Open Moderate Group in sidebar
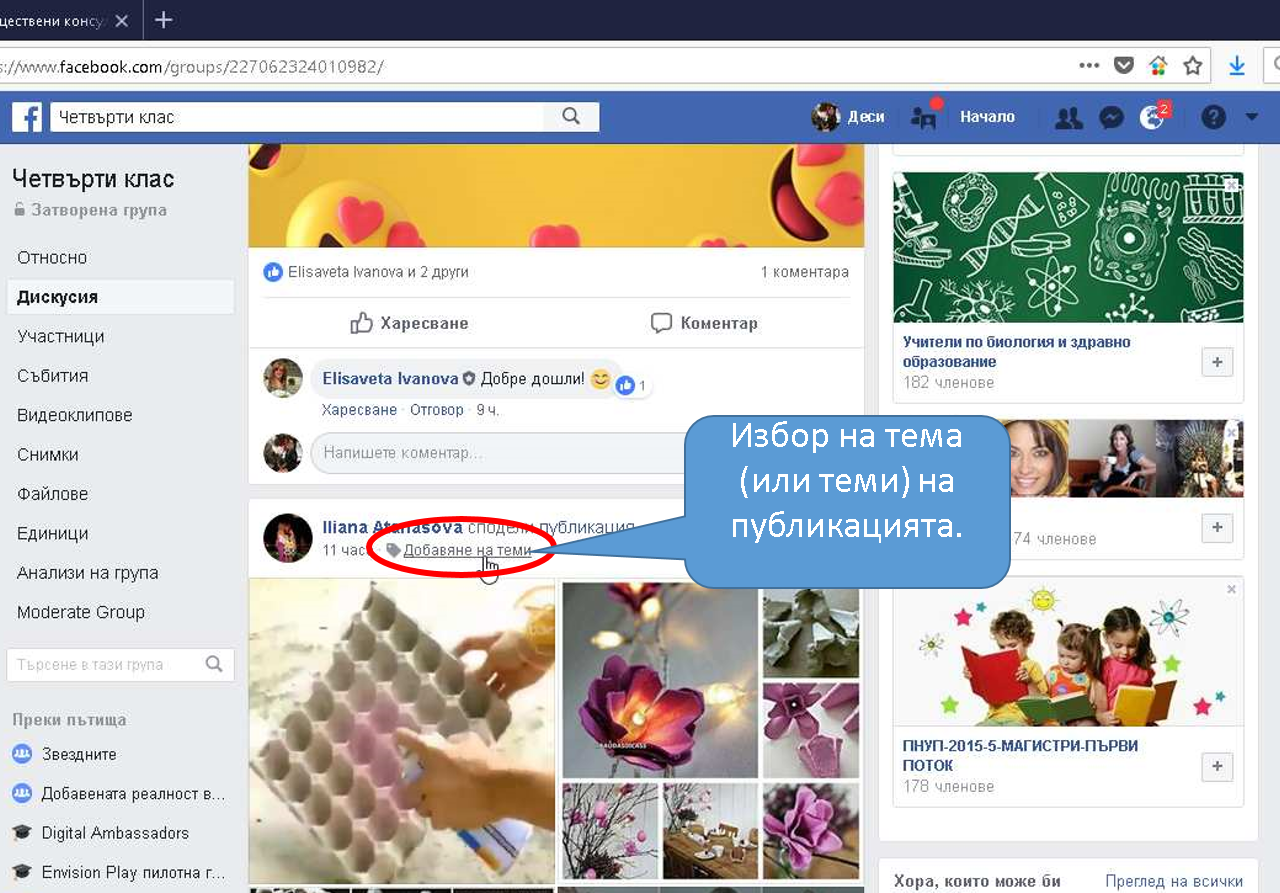Screen dimensions: 1280x893 81,612
